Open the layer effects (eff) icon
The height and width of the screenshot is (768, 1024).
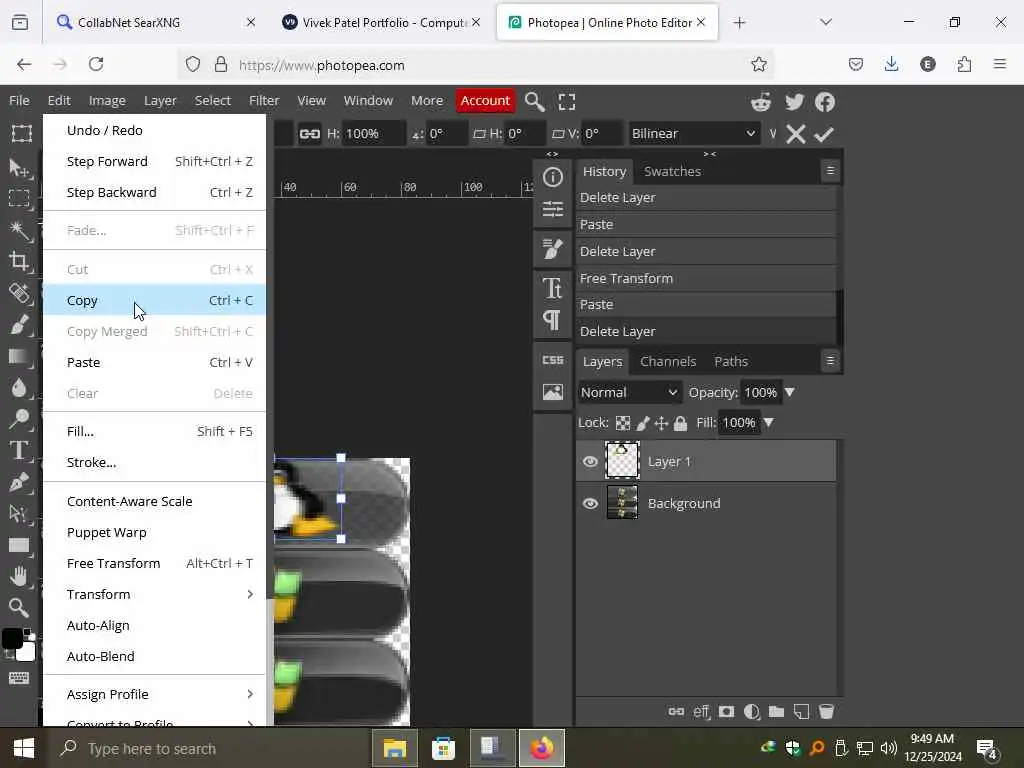coord(701,711)
